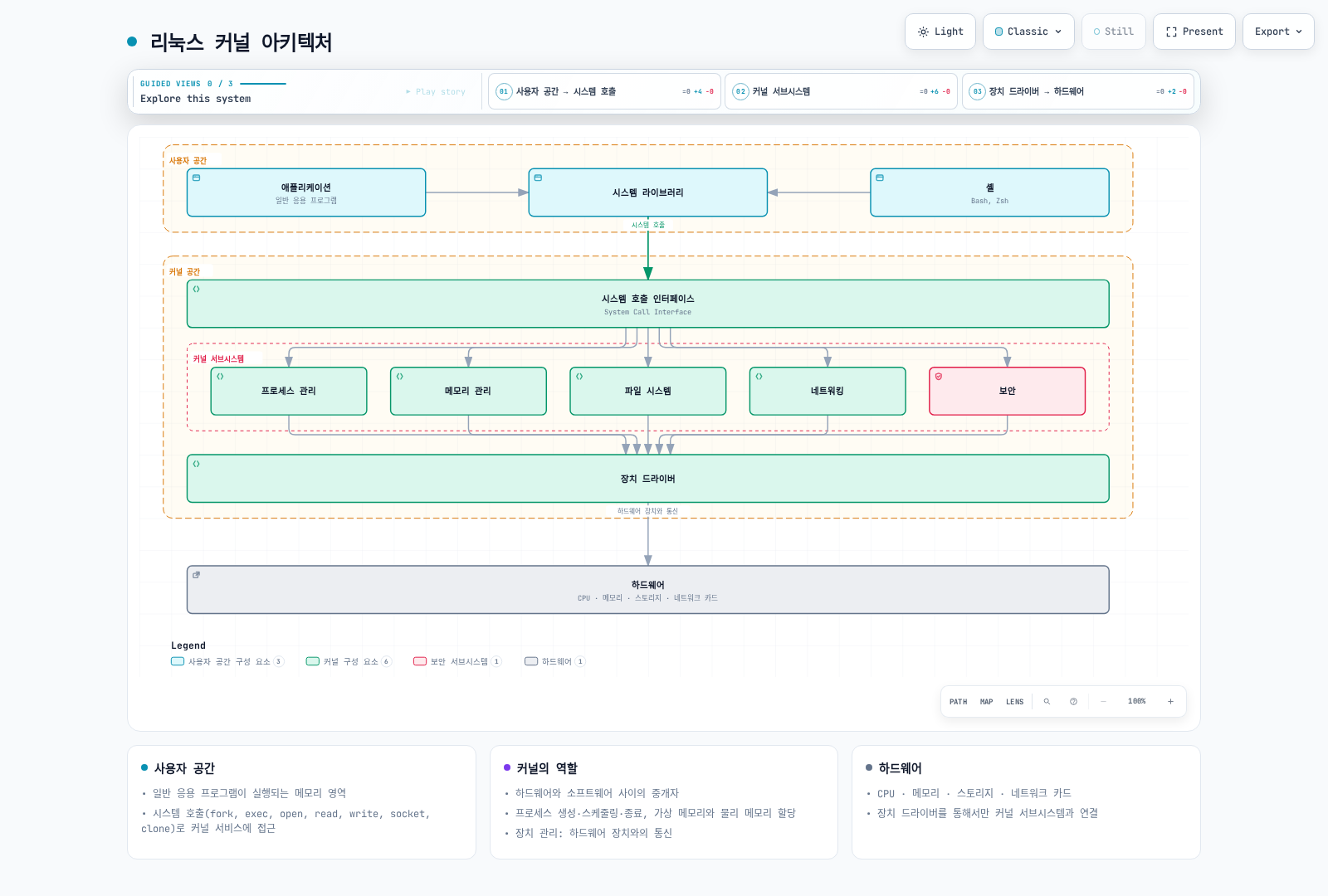Click the chip icon on 하드웨어 node

pos(197,575)
